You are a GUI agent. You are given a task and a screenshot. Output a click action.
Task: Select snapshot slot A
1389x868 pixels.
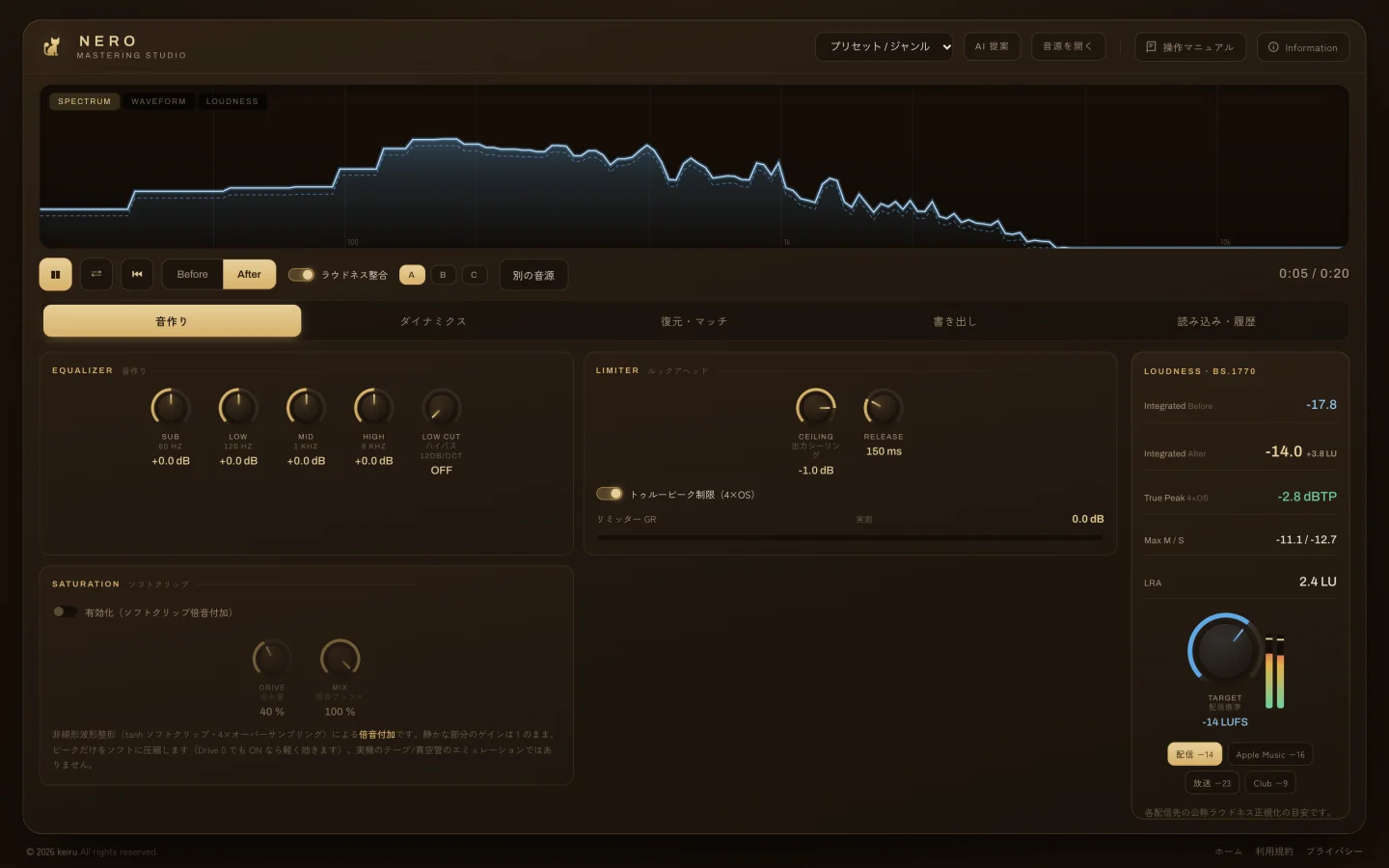point(412,275)
